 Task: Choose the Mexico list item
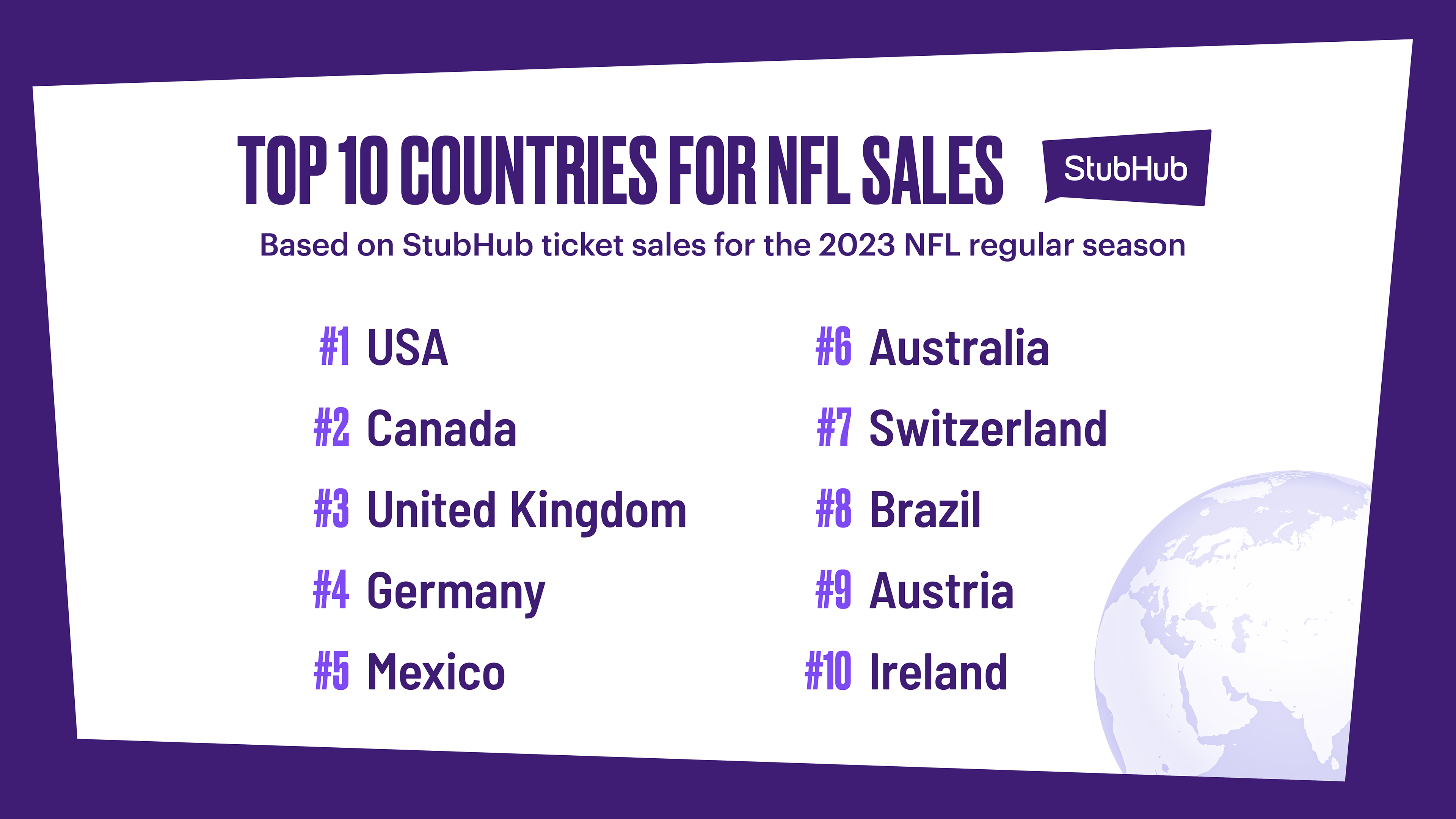[x=436, y=672]
